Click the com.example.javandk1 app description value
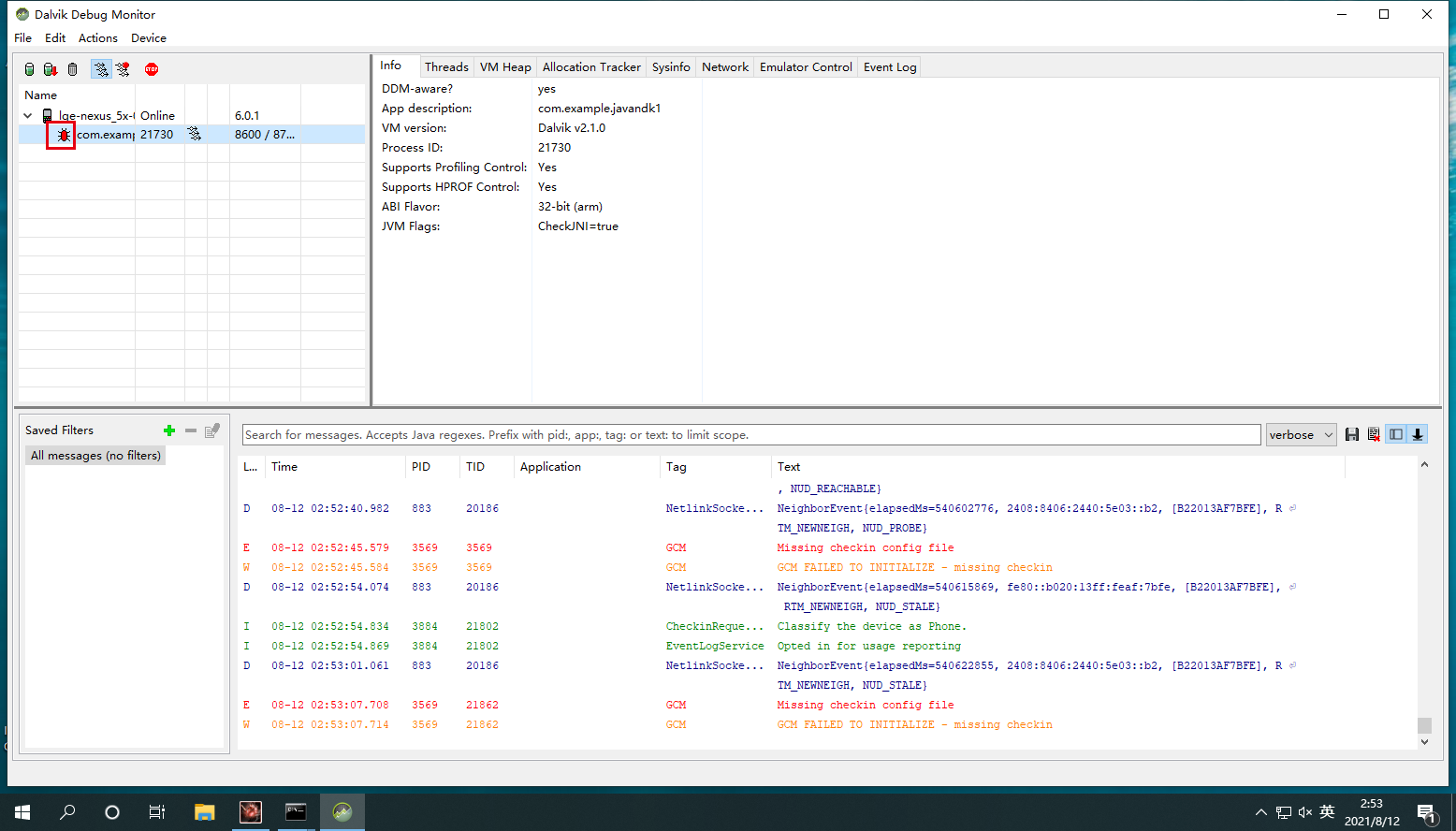Screen dimensions: 1456x831 pyautogui.click(x=599, y=109)
